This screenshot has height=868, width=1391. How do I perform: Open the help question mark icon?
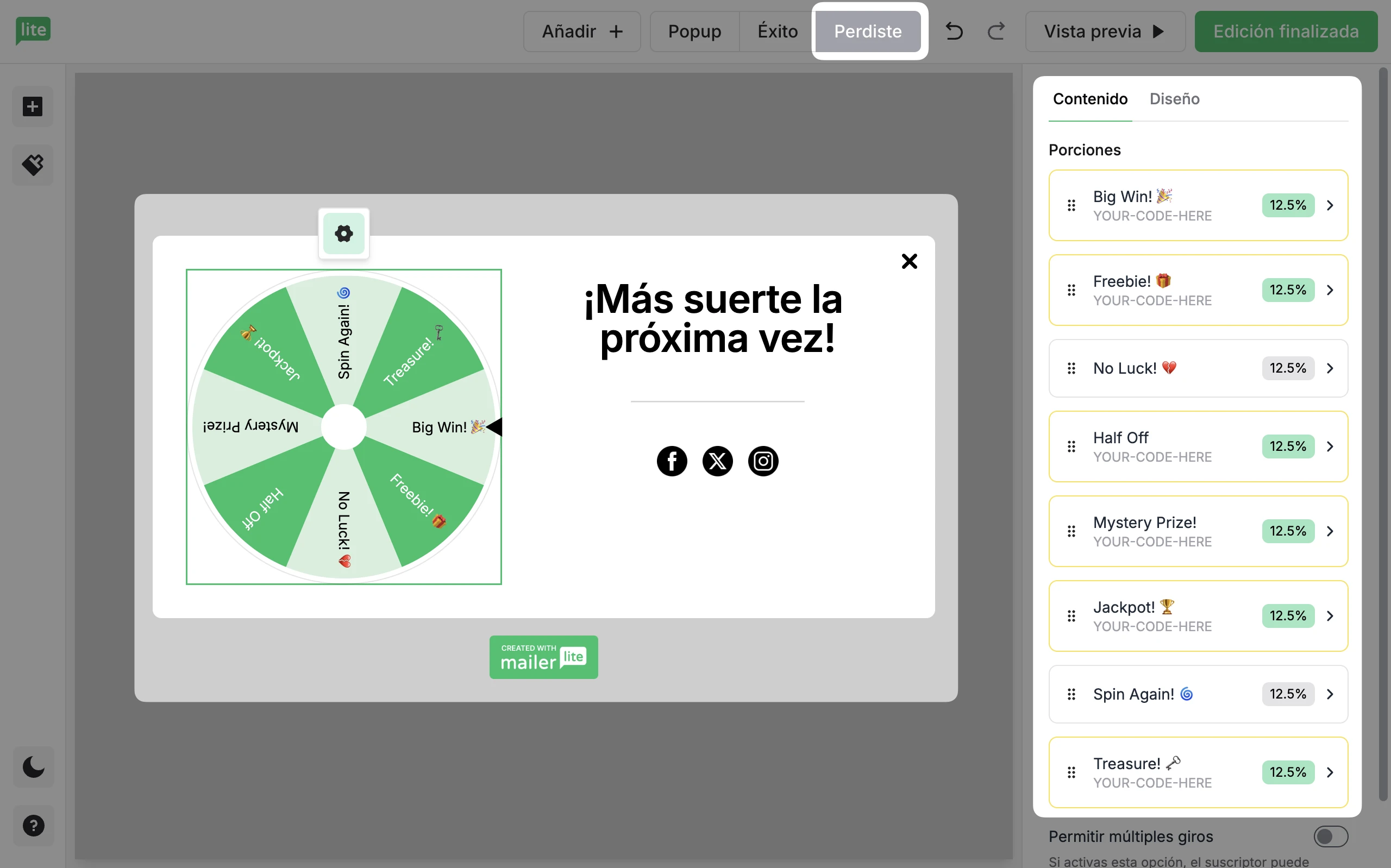click(x=33, y=826)
